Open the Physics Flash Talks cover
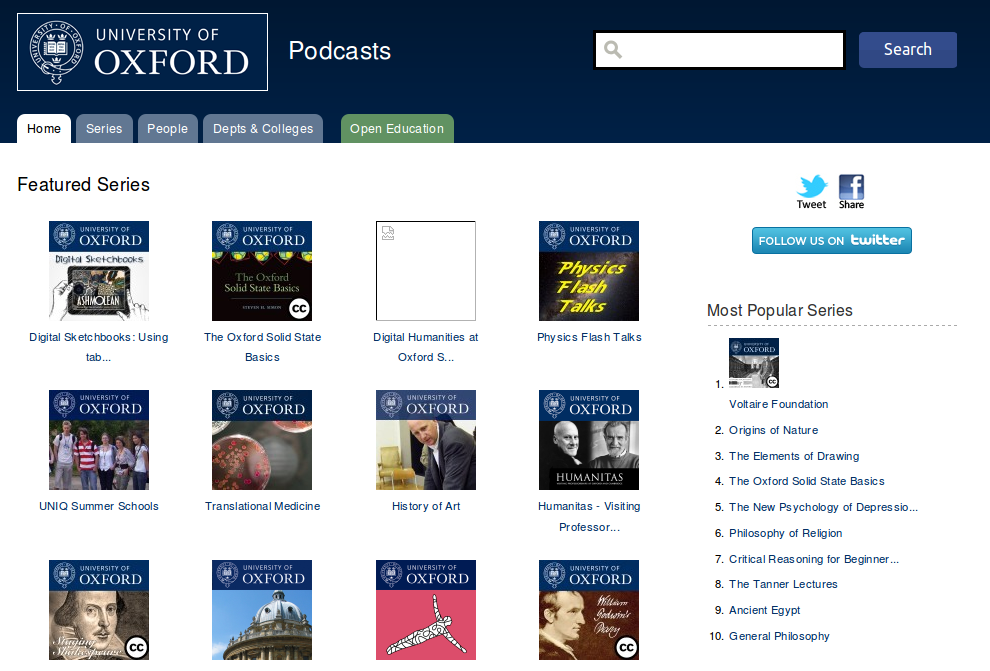Viewport: 990px width, 671px height. pos(588,271)
